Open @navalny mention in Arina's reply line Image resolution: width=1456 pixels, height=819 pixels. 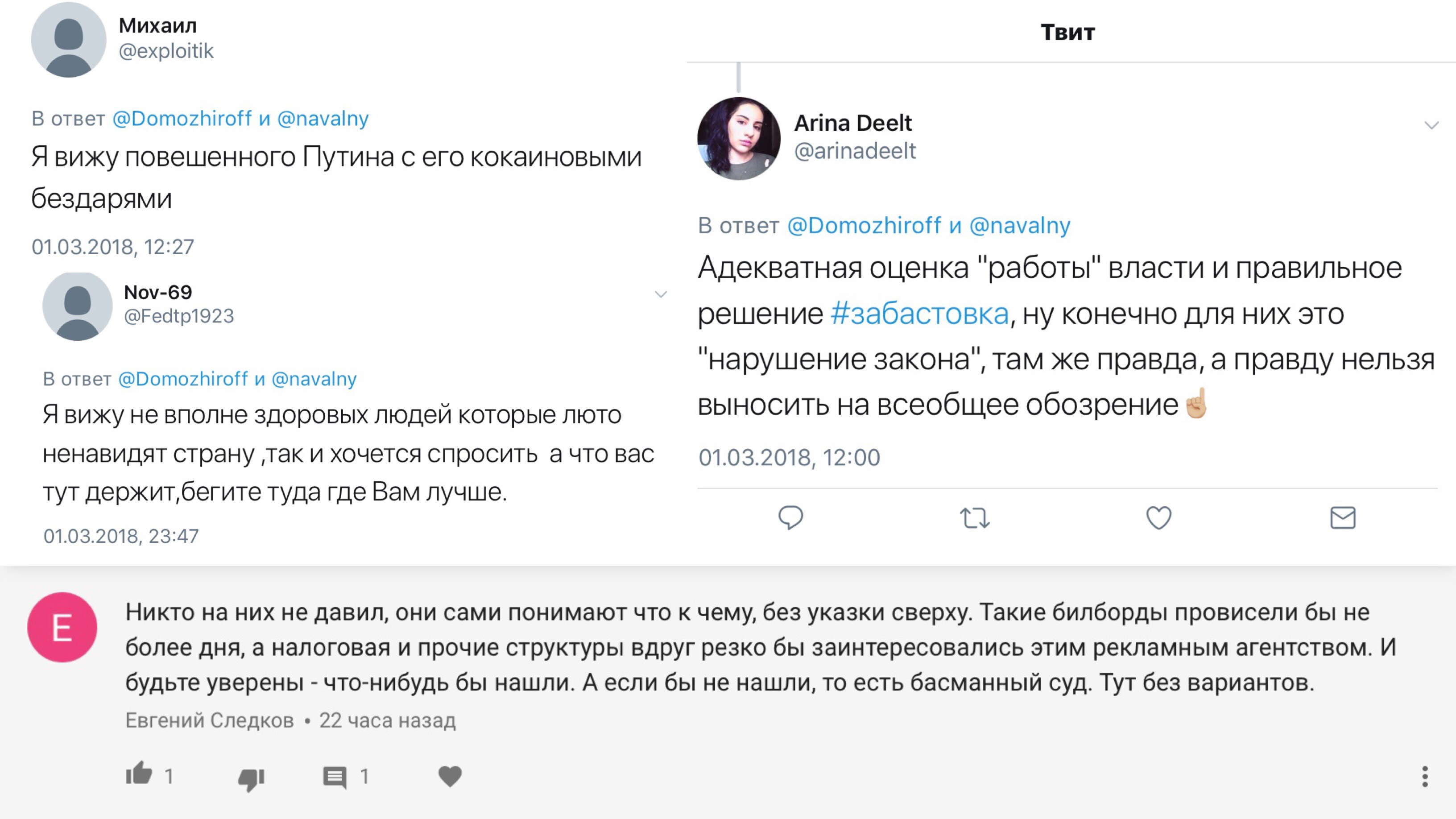click(x=1020, y=226)
